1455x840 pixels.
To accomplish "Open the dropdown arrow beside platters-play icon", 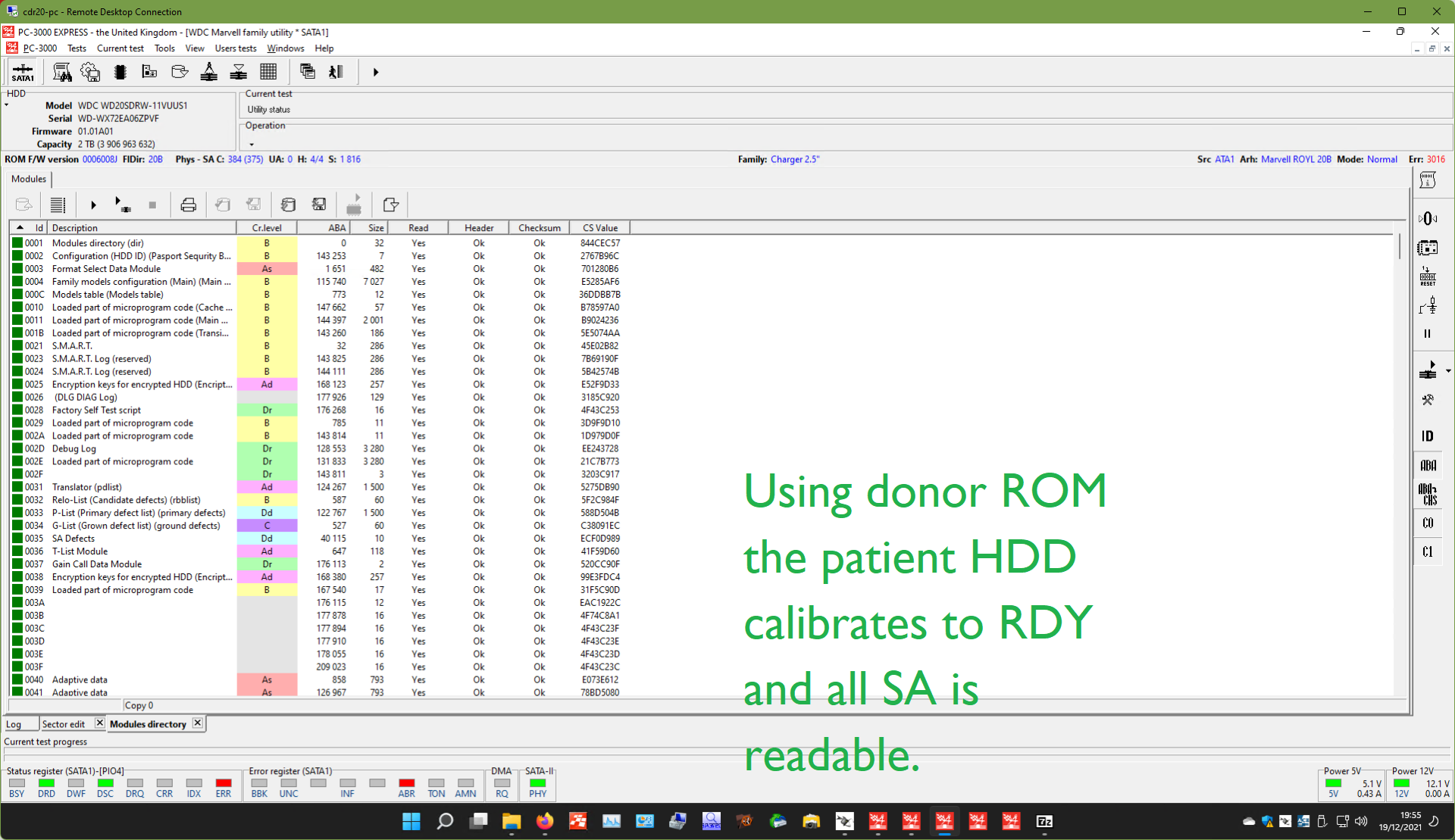I will (1447, 371).
